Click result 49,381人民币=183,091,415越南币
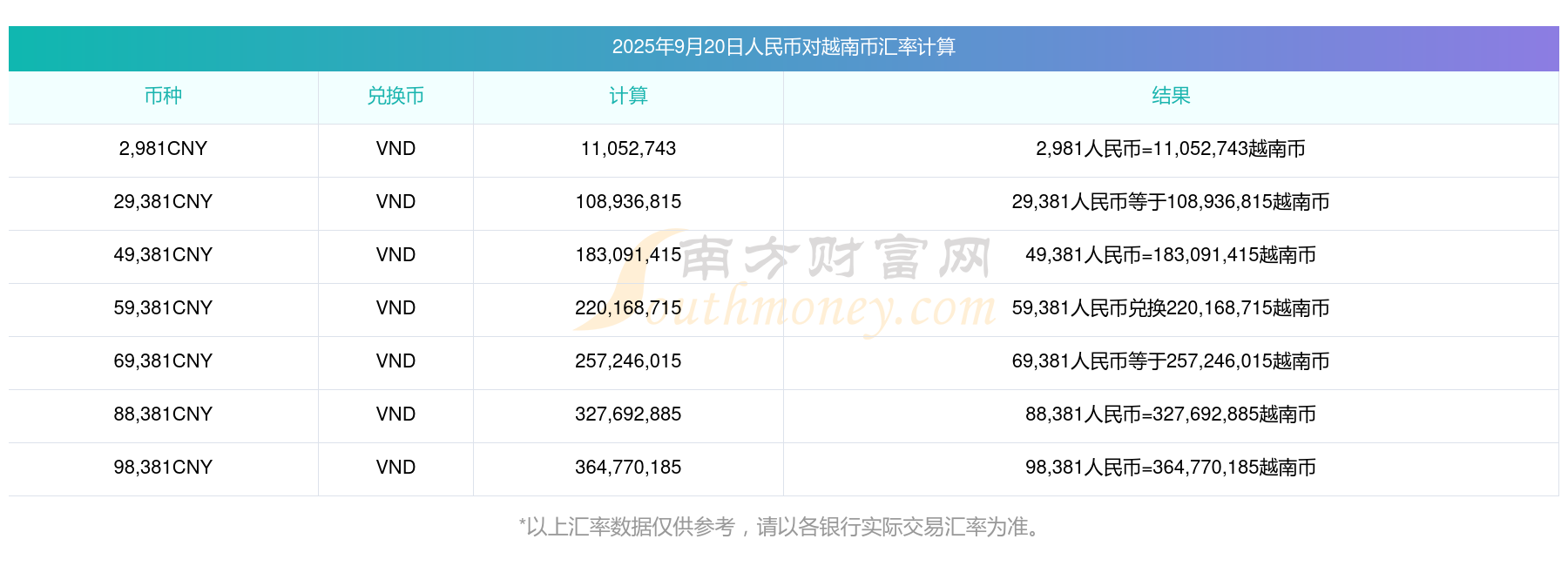The image size is (1568, 566). tap(1171, 255)
